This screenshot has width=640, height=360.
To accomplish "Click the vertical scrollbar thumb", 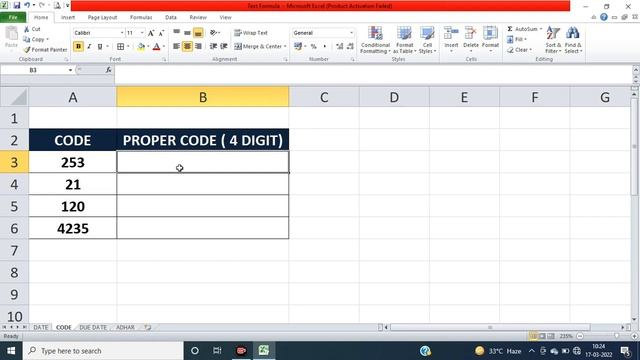I will tap(634, 146).
